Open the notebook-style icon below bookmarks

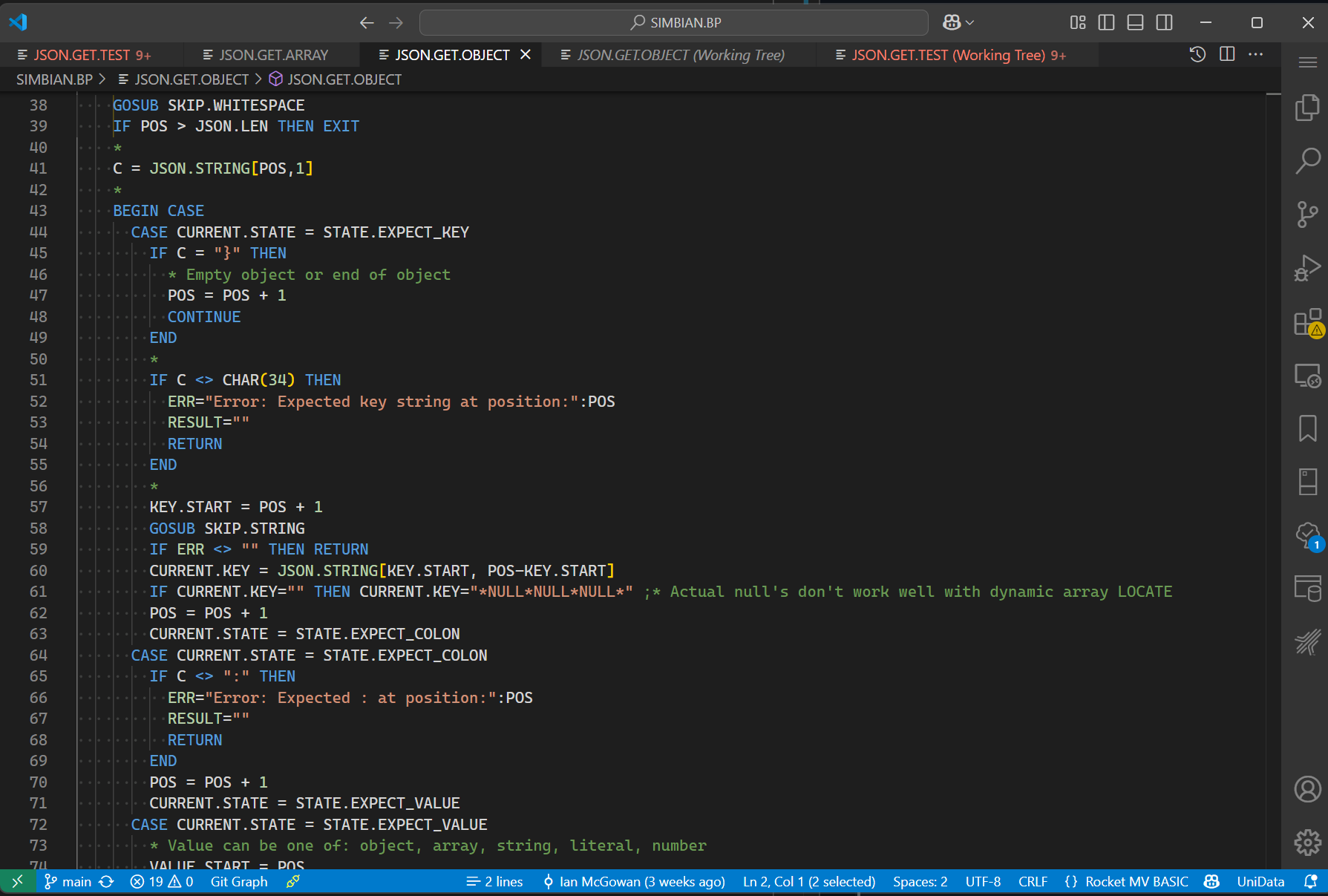click(1307, 482)
